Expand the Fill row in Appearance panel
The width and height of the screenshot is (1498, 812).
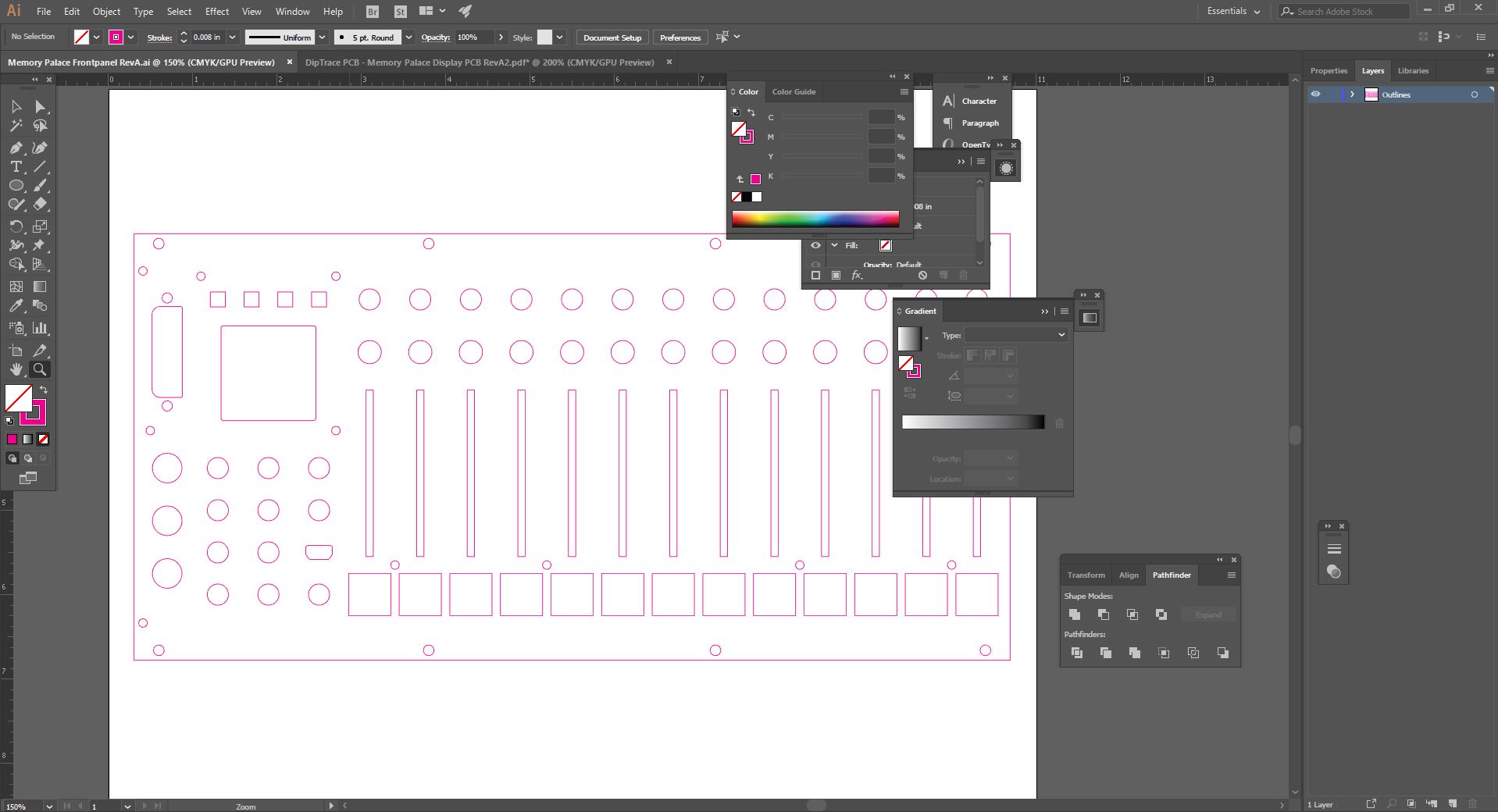(834, 245)
